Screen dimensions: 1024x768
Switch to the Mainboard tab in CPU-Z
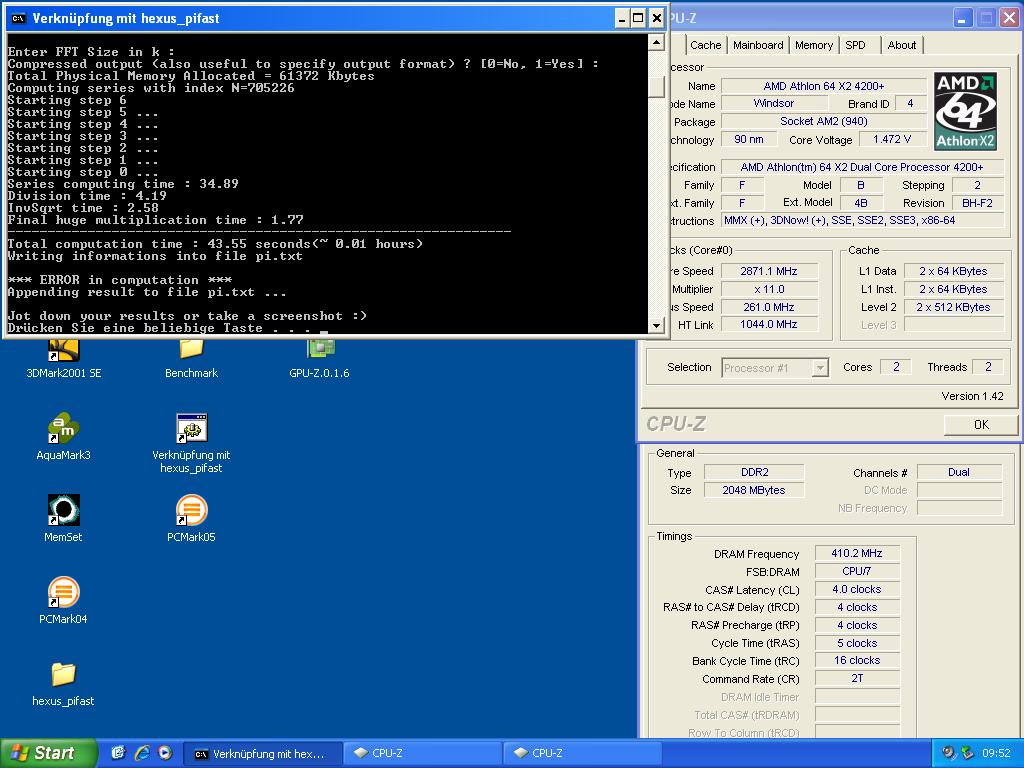coord(758,45)
